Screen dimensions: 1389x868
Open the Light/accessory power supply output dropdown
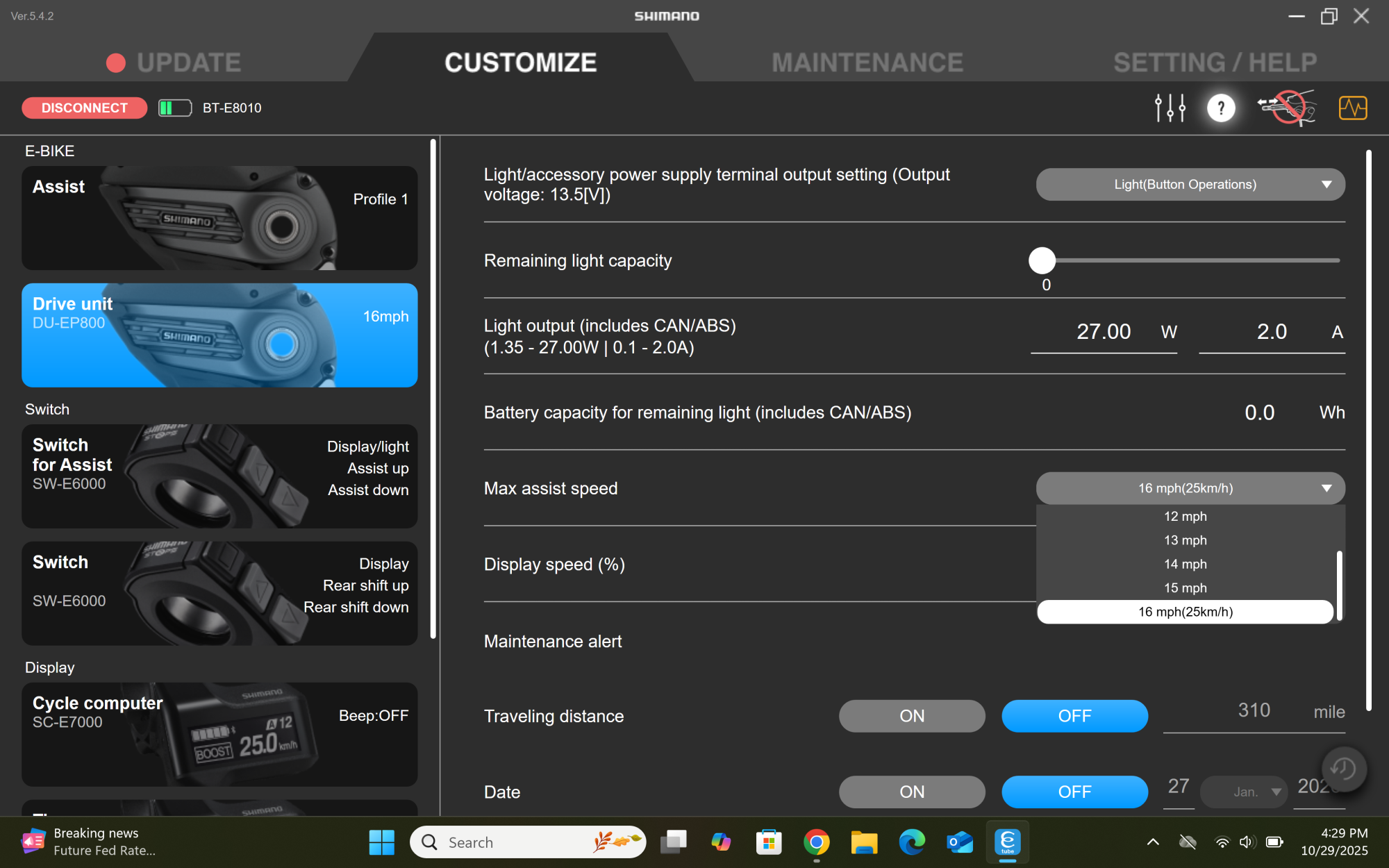pos(1190,184)
